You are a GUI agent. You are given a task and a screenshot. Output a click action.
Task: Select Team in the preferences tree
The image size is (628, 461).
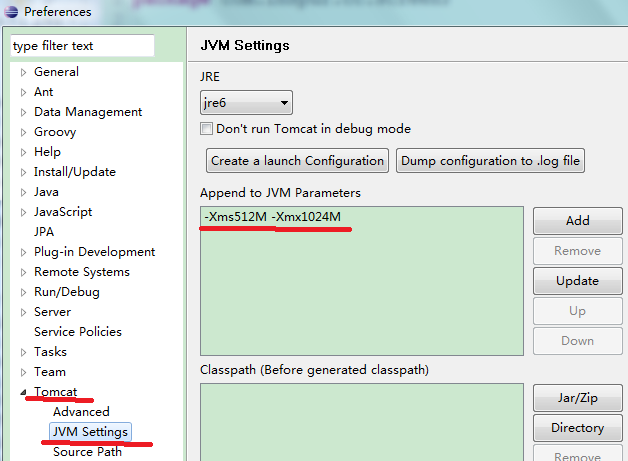click(x=49, y=372)
